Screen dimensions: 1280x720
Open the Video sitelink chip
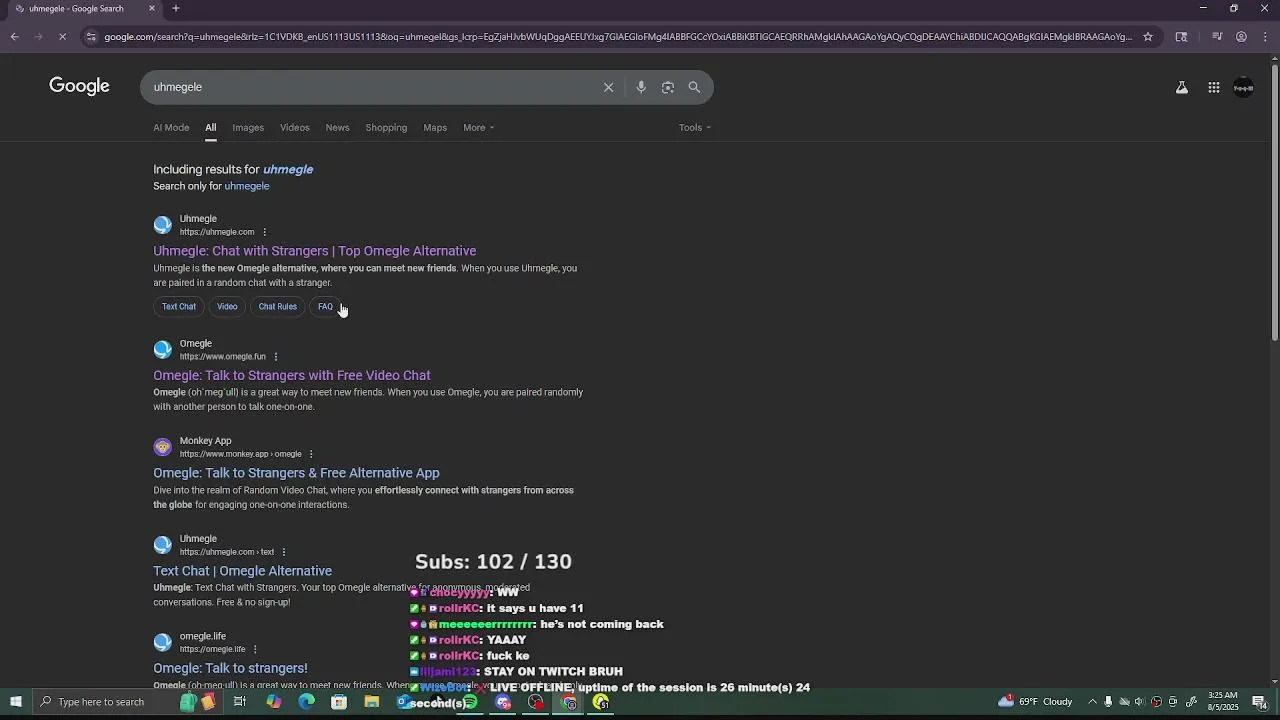tap(227, 307)
